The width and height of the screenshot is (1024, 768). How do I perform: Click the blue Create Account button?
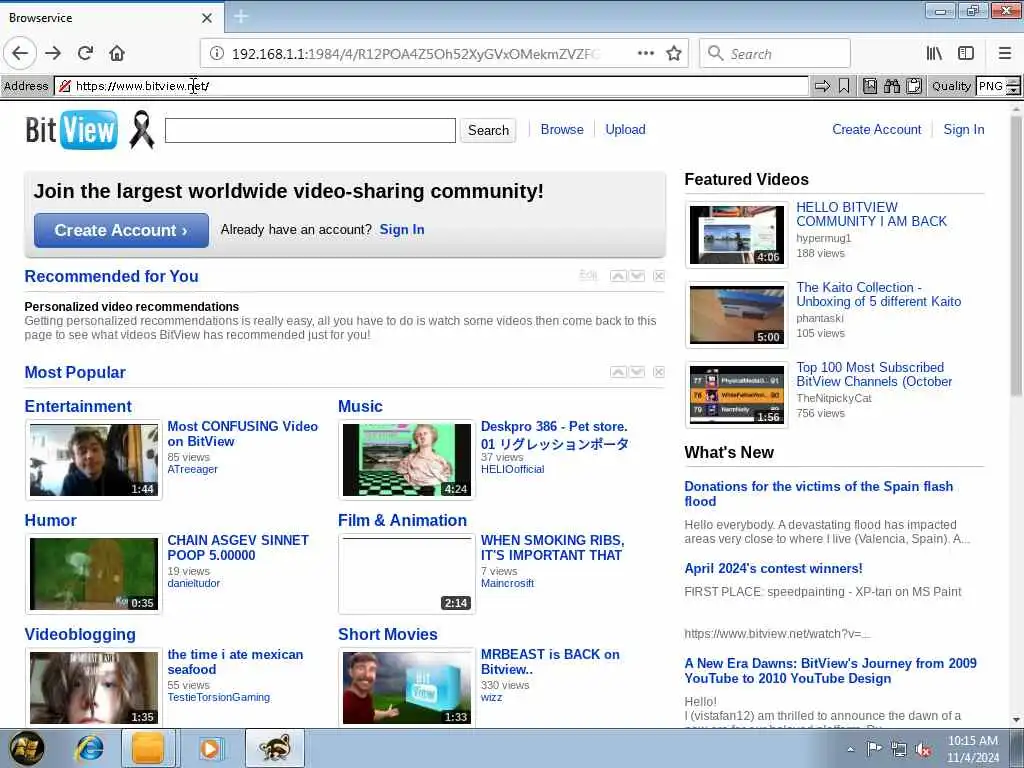pos(121,231)
